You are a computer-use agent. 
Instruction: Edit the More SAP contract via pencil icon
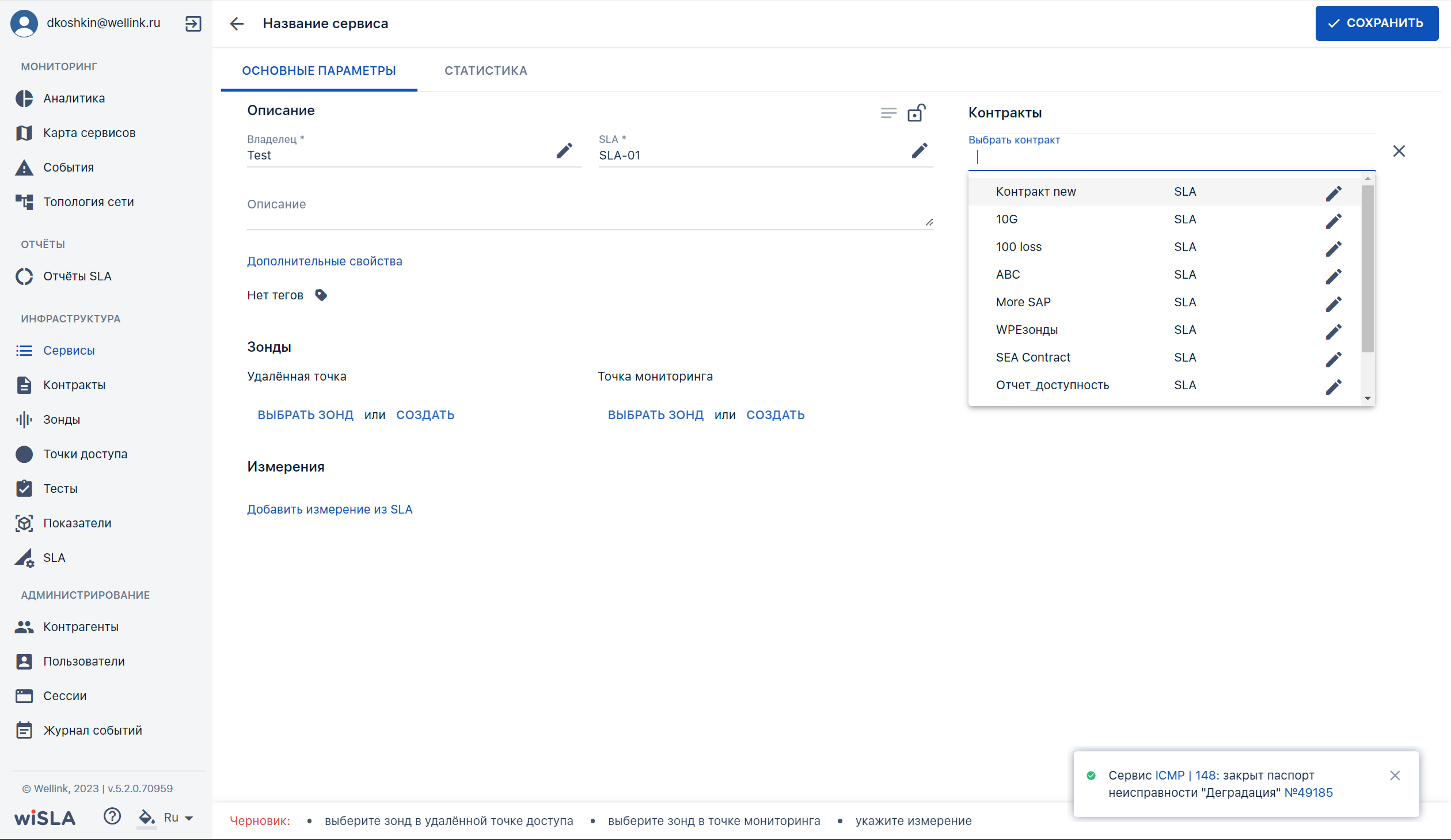pos(1334,304)
